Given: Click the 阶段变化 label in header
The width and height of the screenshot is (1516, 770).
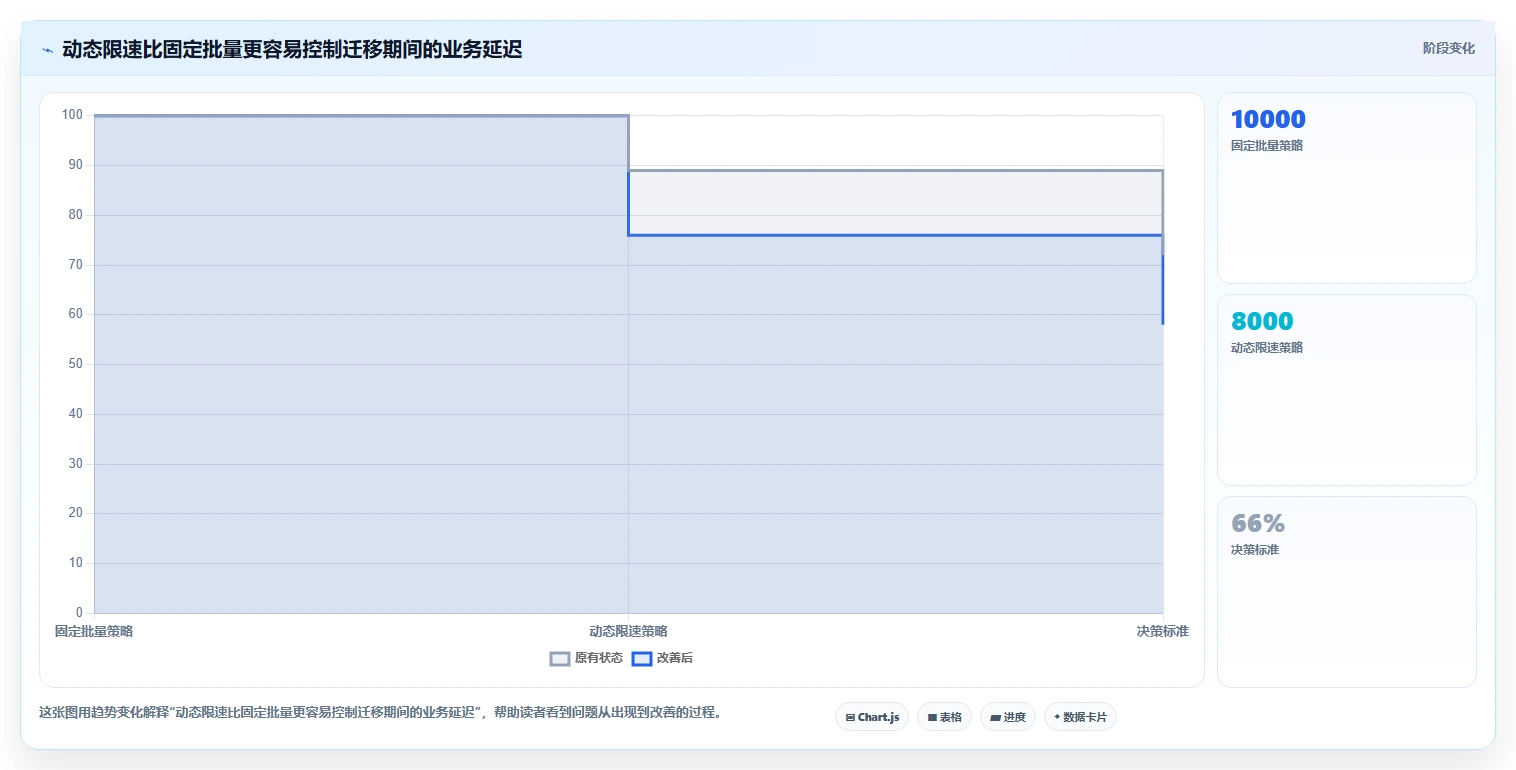Looking at the screenshot, I should (x=1448, y=48).
